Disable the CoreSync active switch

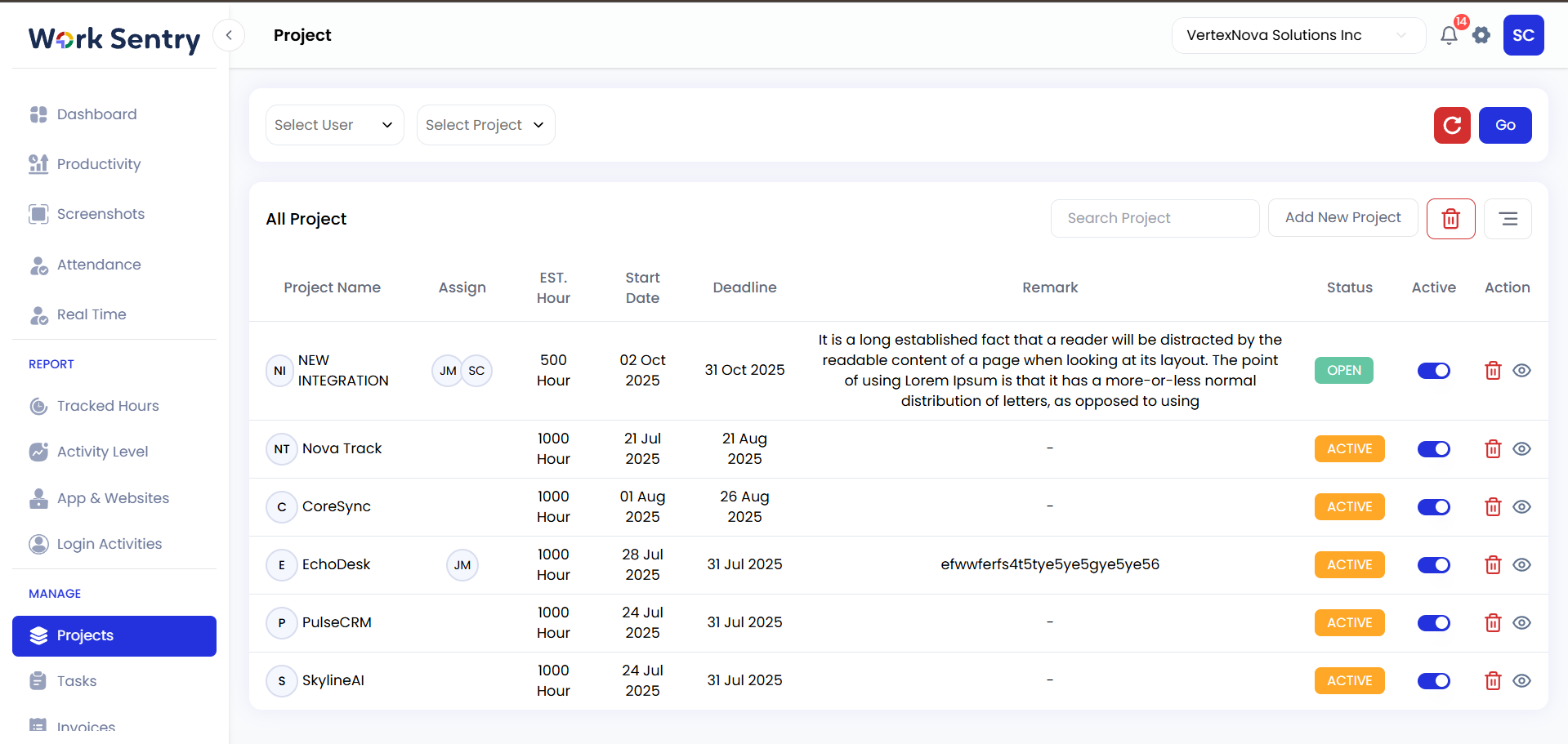(x=1433, y=507)
